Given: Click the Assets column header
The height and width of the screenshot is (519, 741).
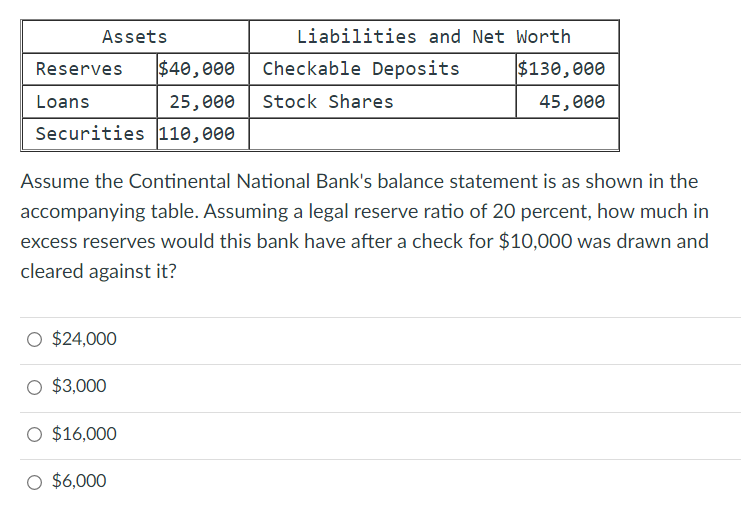Looking at the screenshot, I should point(135,37).
